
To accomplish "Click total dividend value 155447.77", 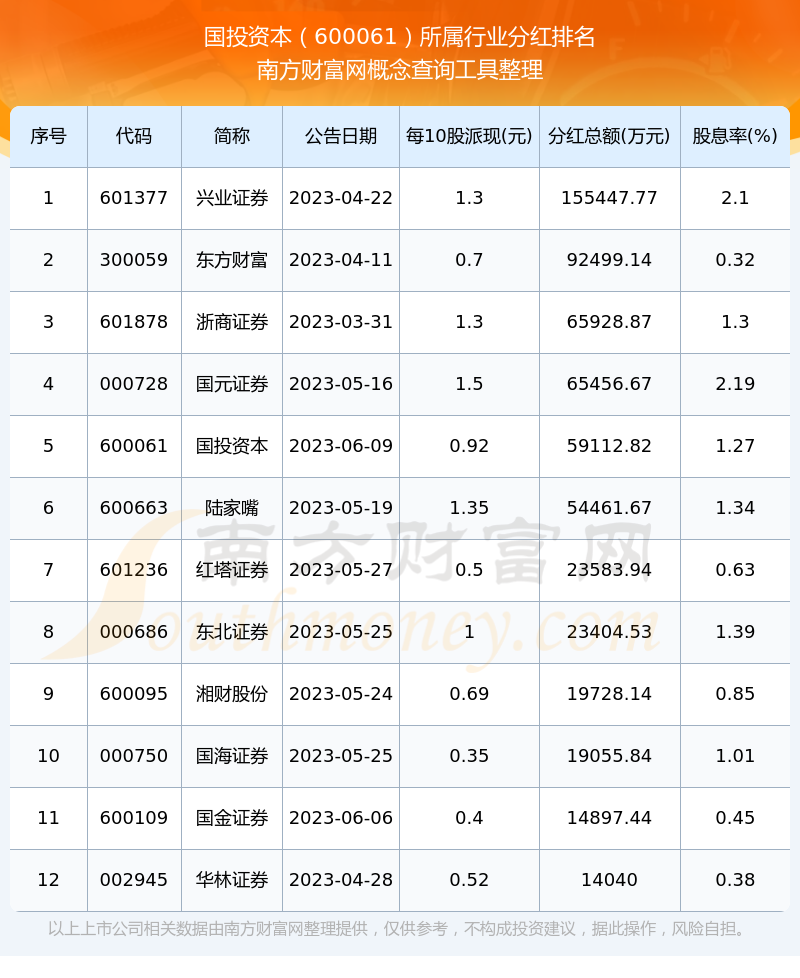I will (x=610, y=198).
